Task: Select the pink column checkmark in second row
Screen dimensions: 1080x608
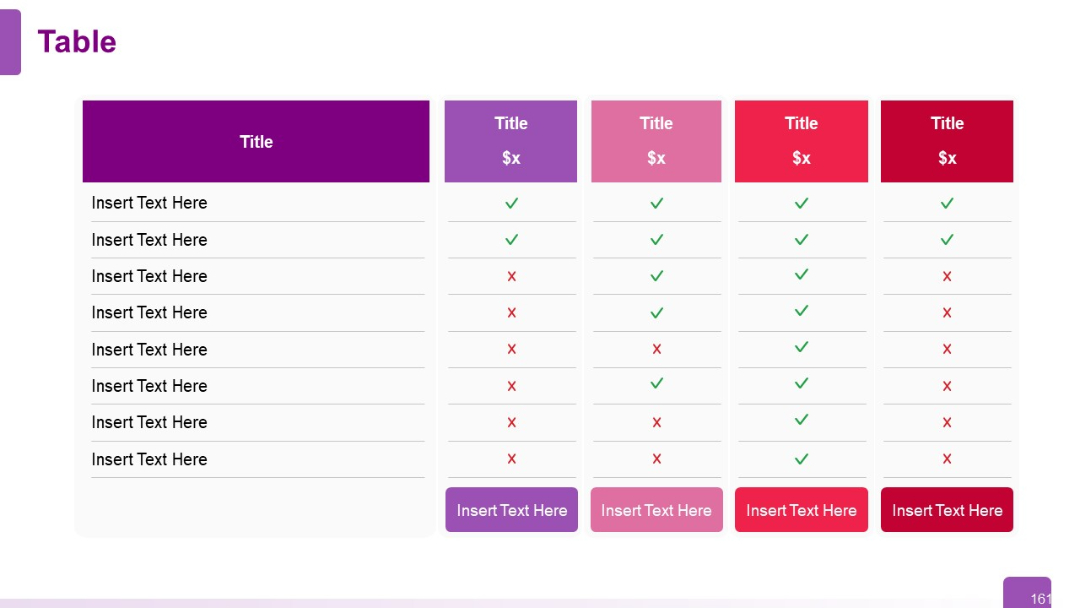Action: pyautogui.click(x=656, y=240)
